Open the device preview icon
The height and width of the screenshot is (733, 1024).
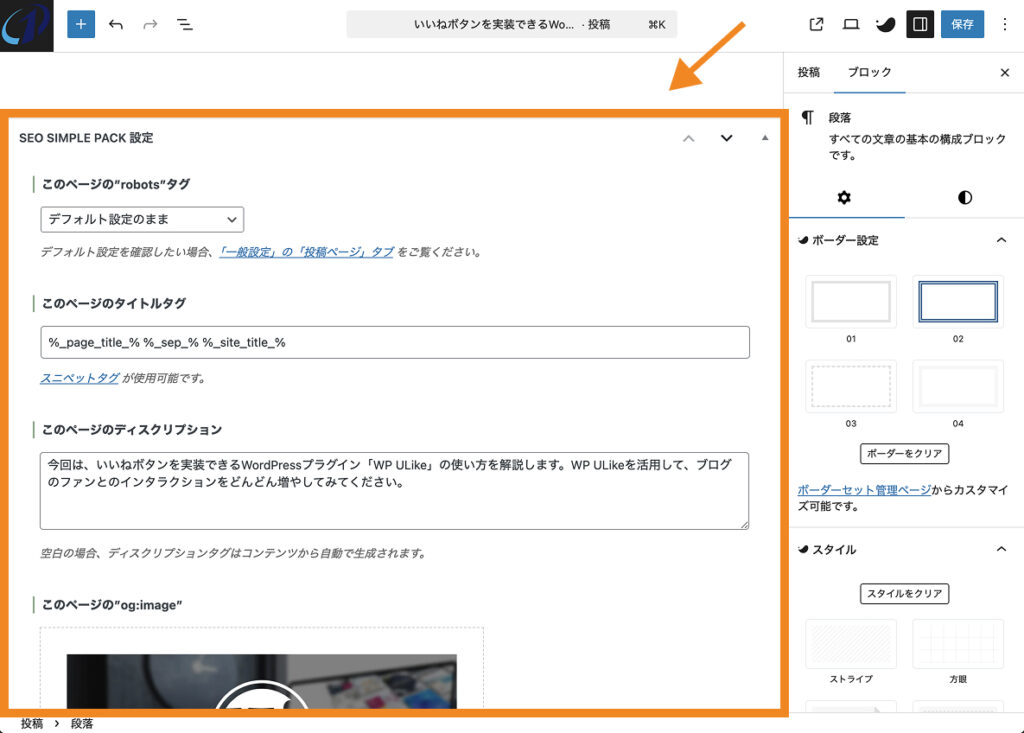tap(851, 24)
